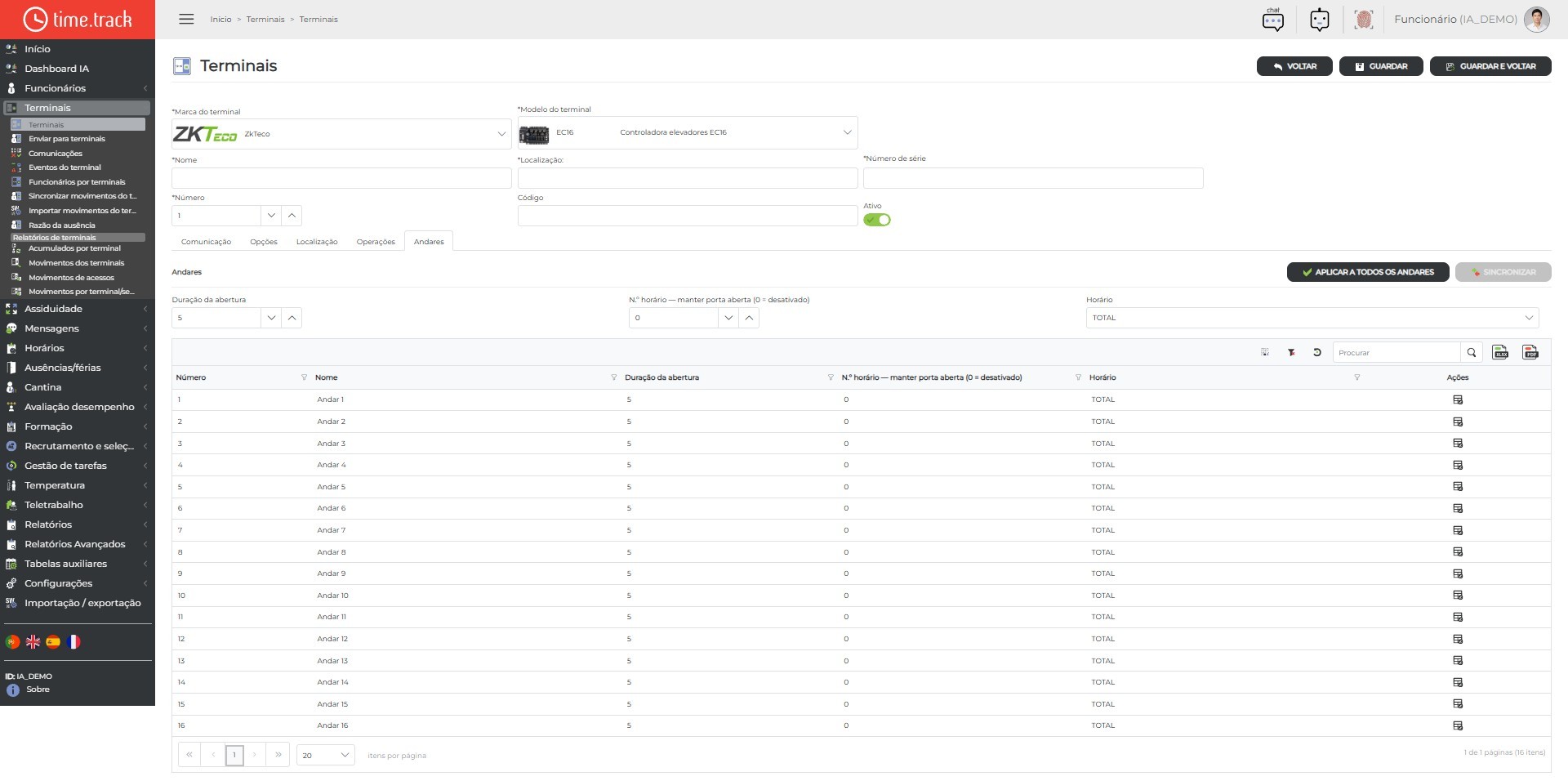
Task: Click the fingerprint icon in header
Action: pos(1363,19)
